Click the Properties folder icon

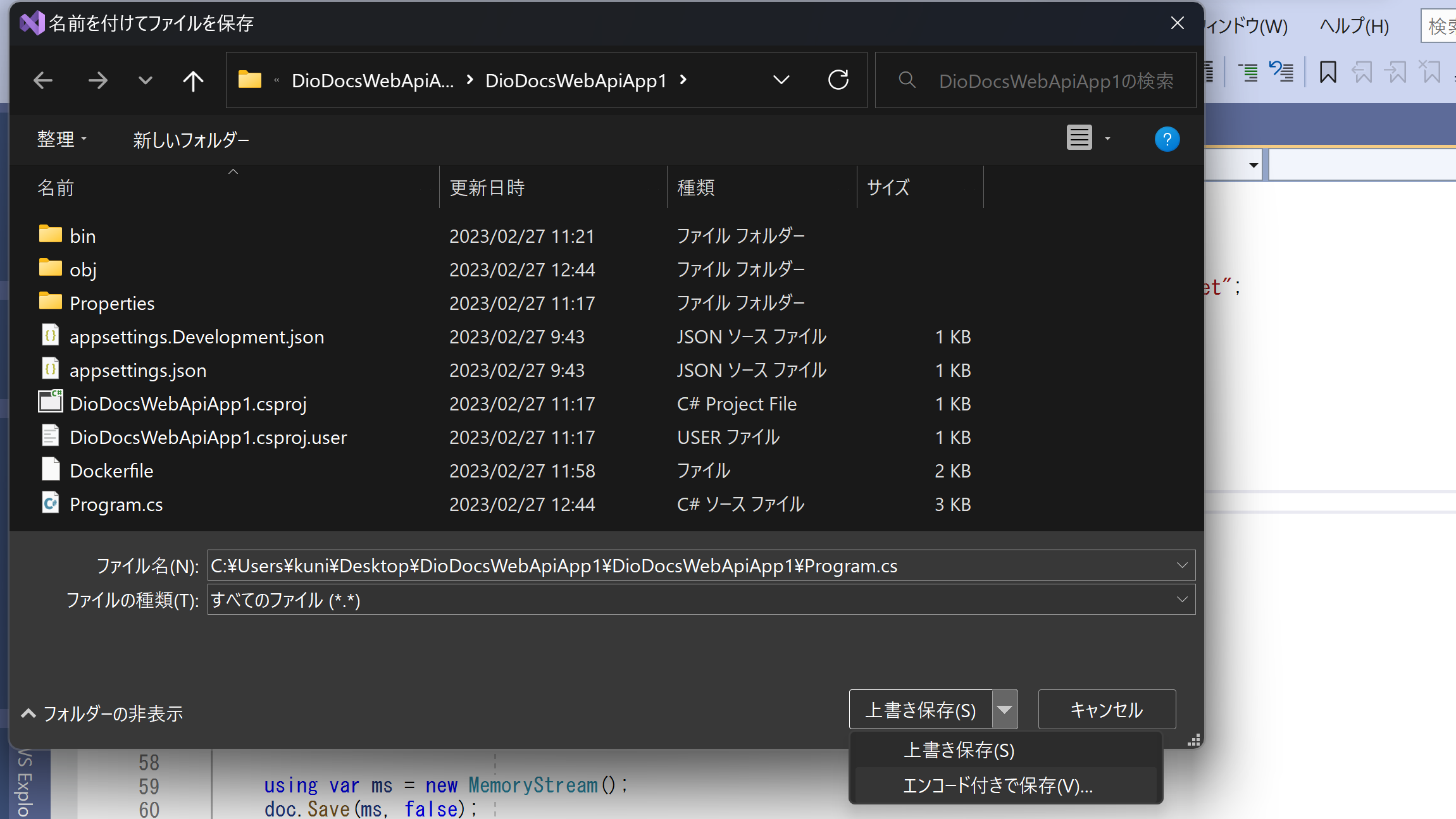[51, 301]
